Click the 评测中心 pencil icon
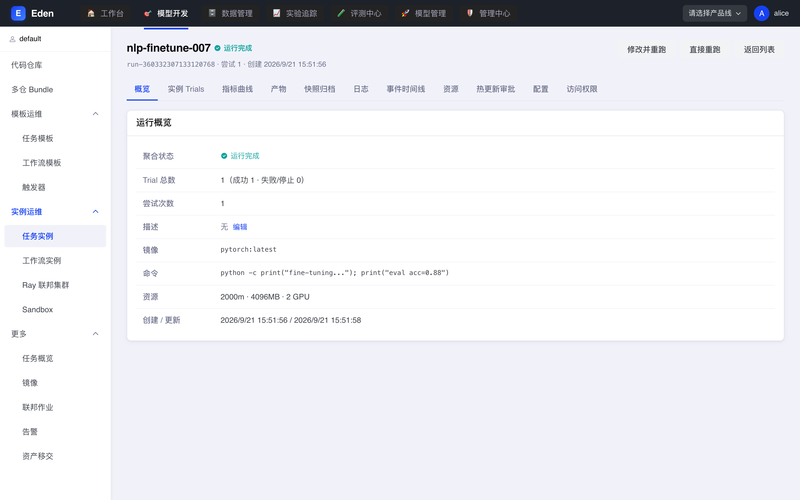 point(341,13)
